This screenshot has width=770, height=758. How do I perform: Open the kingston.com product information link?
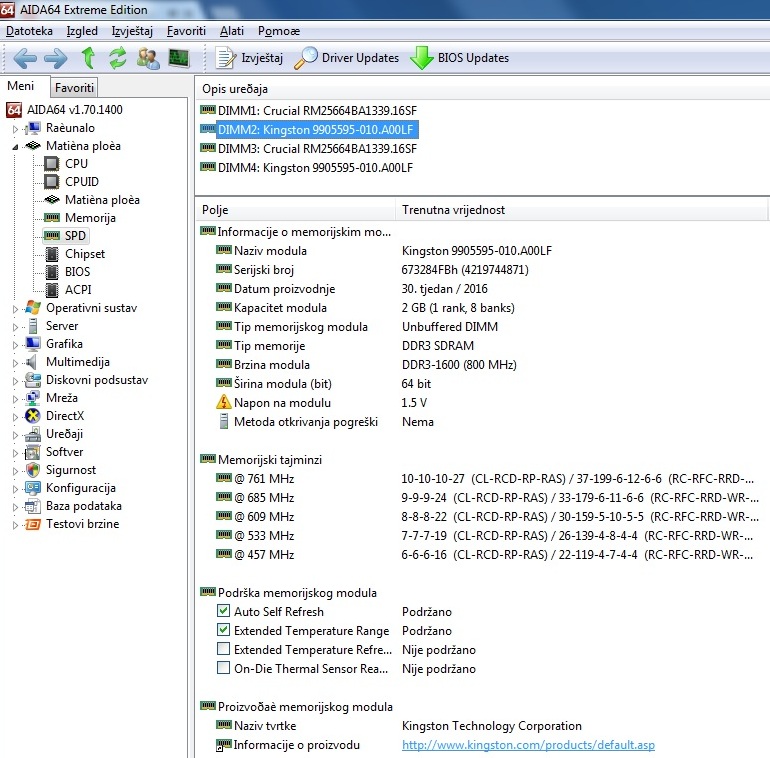click(528, 745)
